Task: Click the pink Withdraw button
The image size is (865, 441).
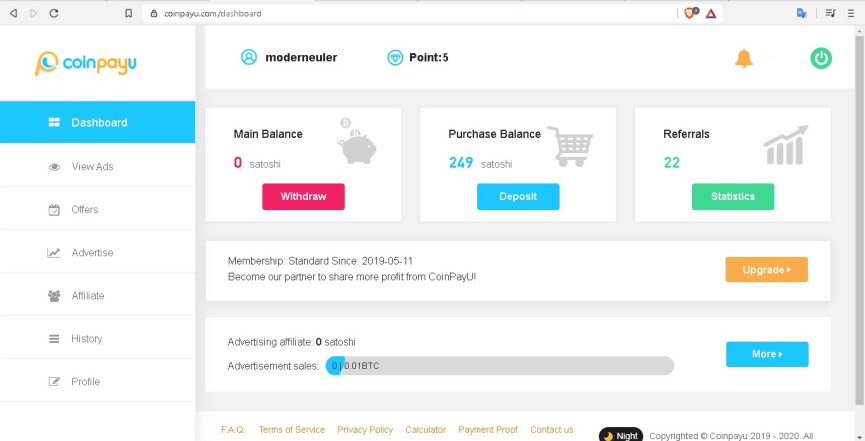Action: (303, 196)
